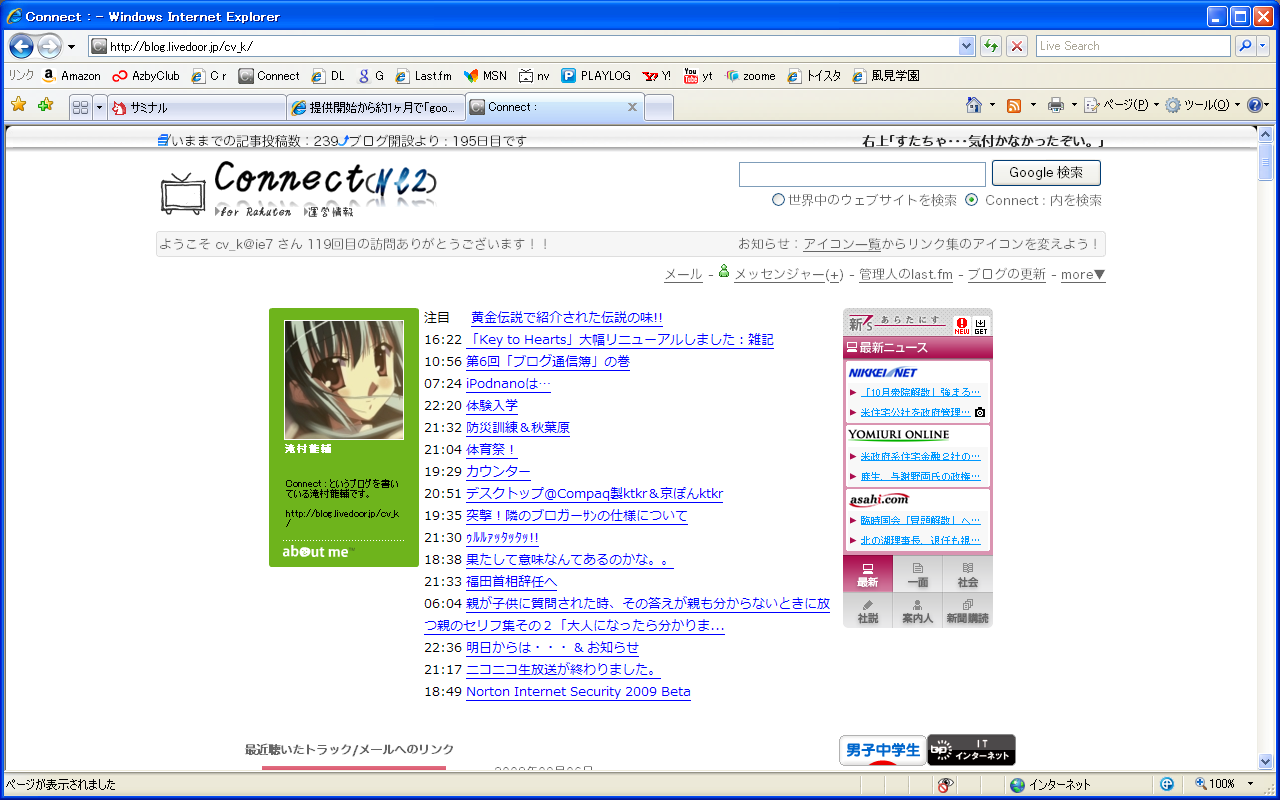This screenshot has width=1280, height=800.
Task: Open the 福田首相辞任へ post link
Action: pos(512,582)
